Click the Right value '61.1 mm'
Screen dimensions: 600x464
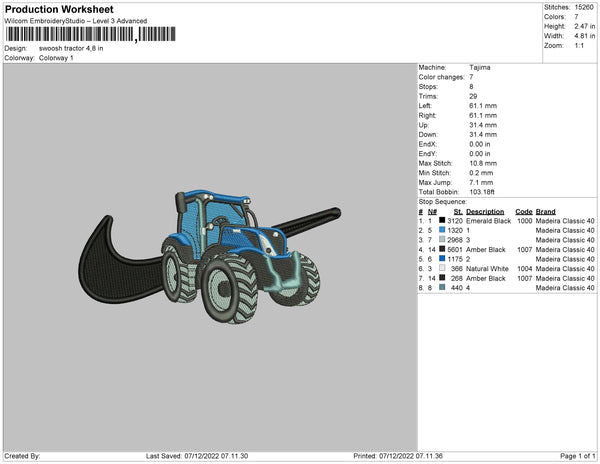483,116
